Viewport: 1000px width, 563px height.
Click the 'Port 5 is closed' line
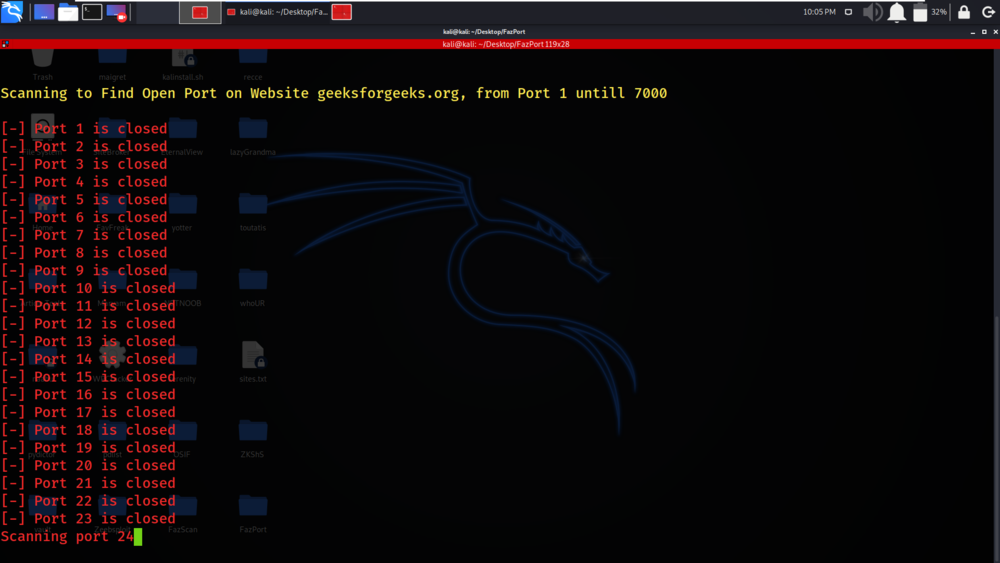(x=84, y=200)
